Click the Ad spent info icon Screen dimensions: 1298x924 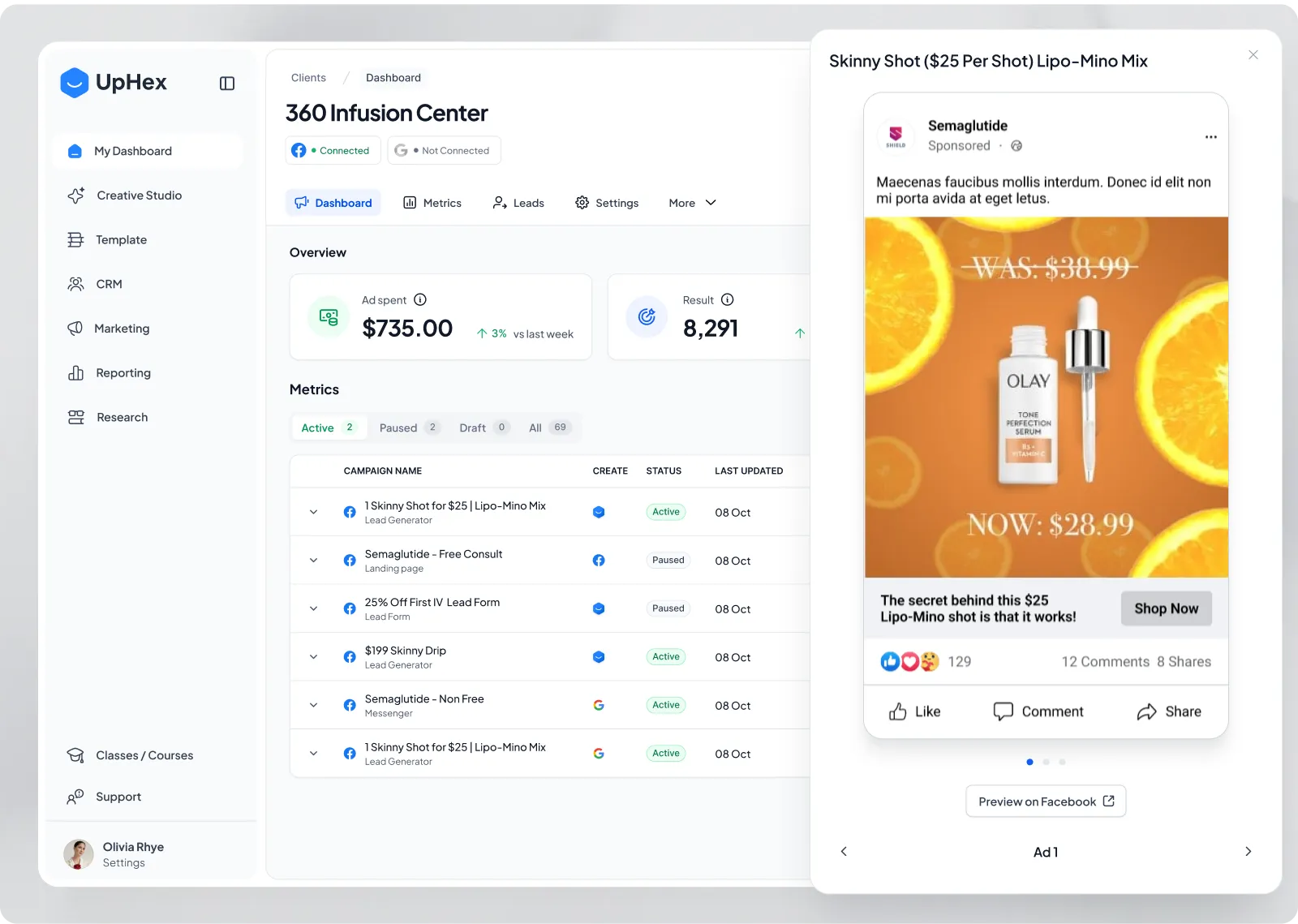pos(420,299)
